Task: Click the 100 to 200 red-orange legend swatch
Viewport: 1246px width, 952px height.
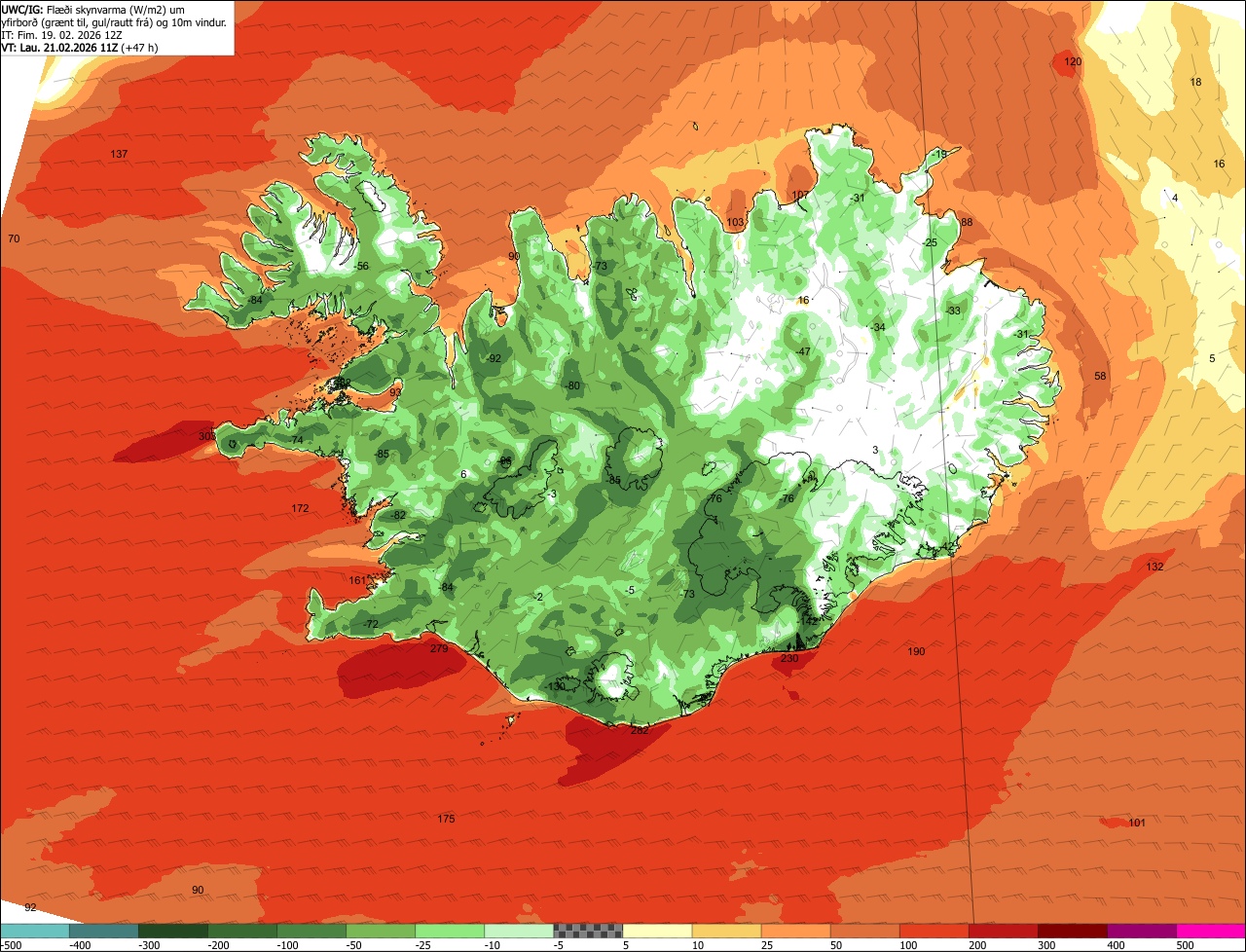Action: (x=934, y=931)
